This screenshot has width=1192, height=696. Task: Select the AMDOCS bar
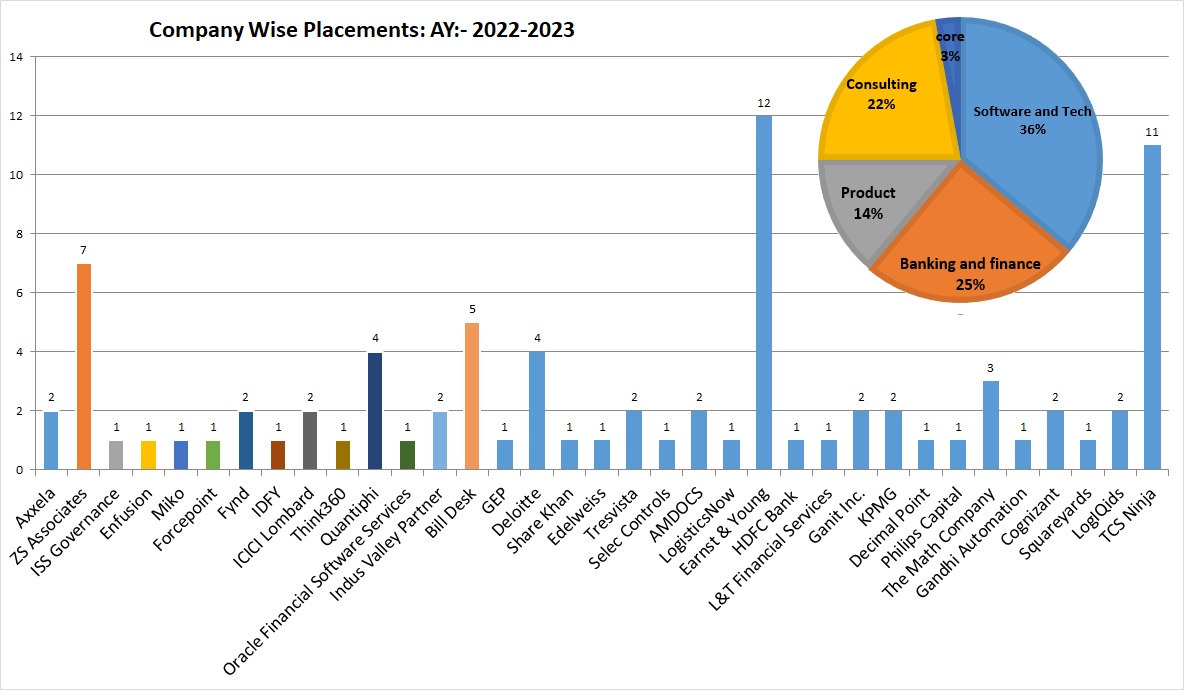pos(699,440)
